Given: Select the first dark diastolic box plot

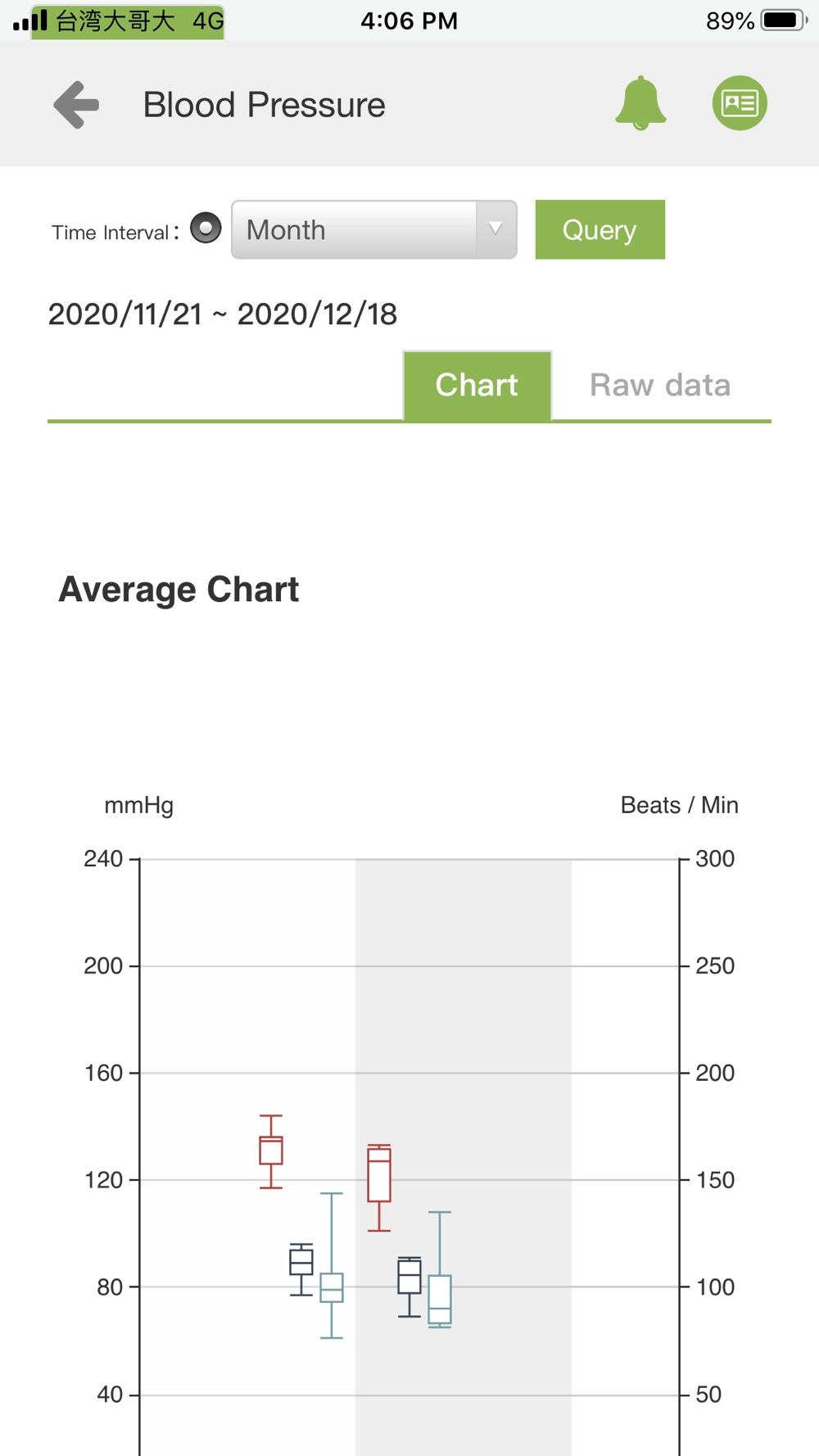Looking at the screenshot, I should click(301, 1269).
